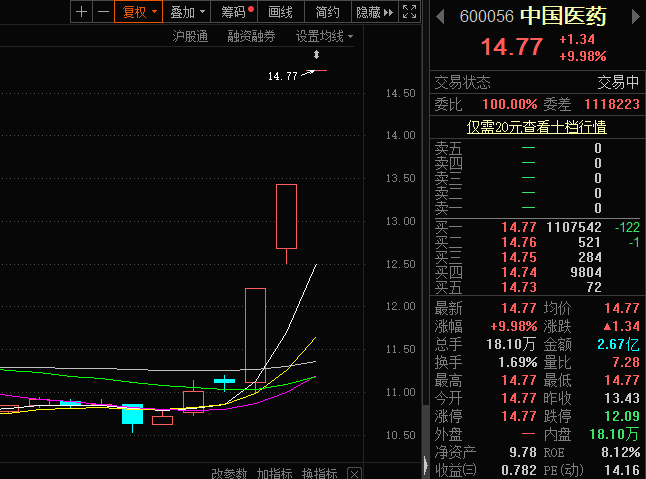Click 收益 value 0.782

point(519,470)
